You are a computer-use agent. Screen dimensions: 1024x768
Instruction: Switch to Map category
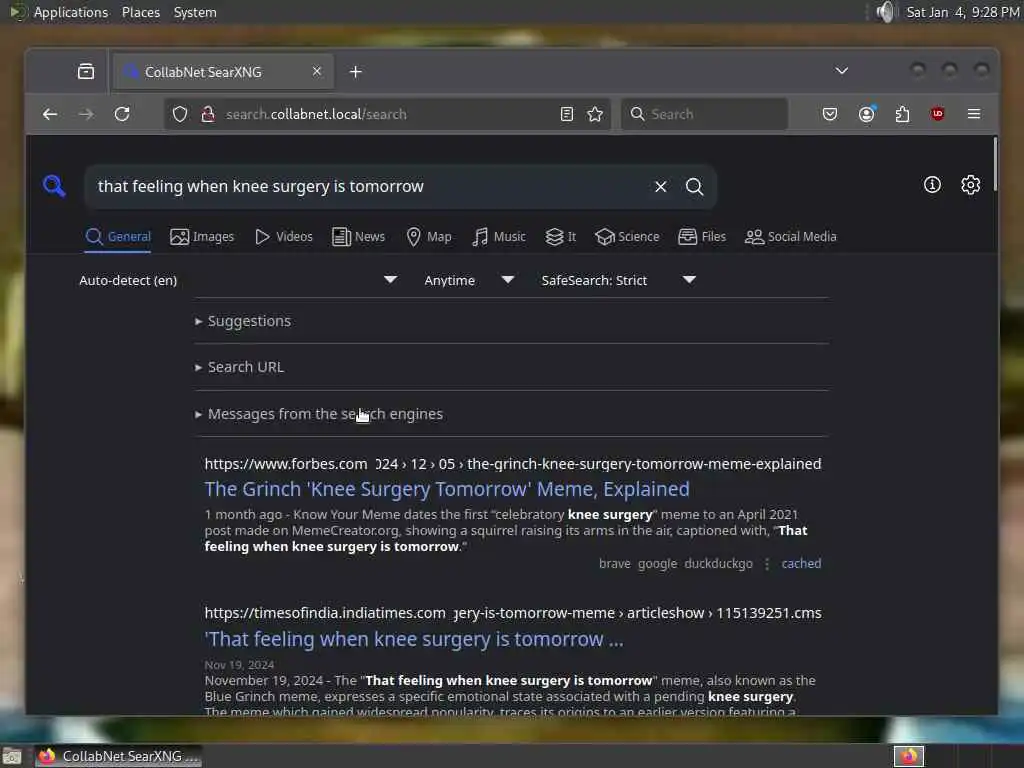click(428, 236)
